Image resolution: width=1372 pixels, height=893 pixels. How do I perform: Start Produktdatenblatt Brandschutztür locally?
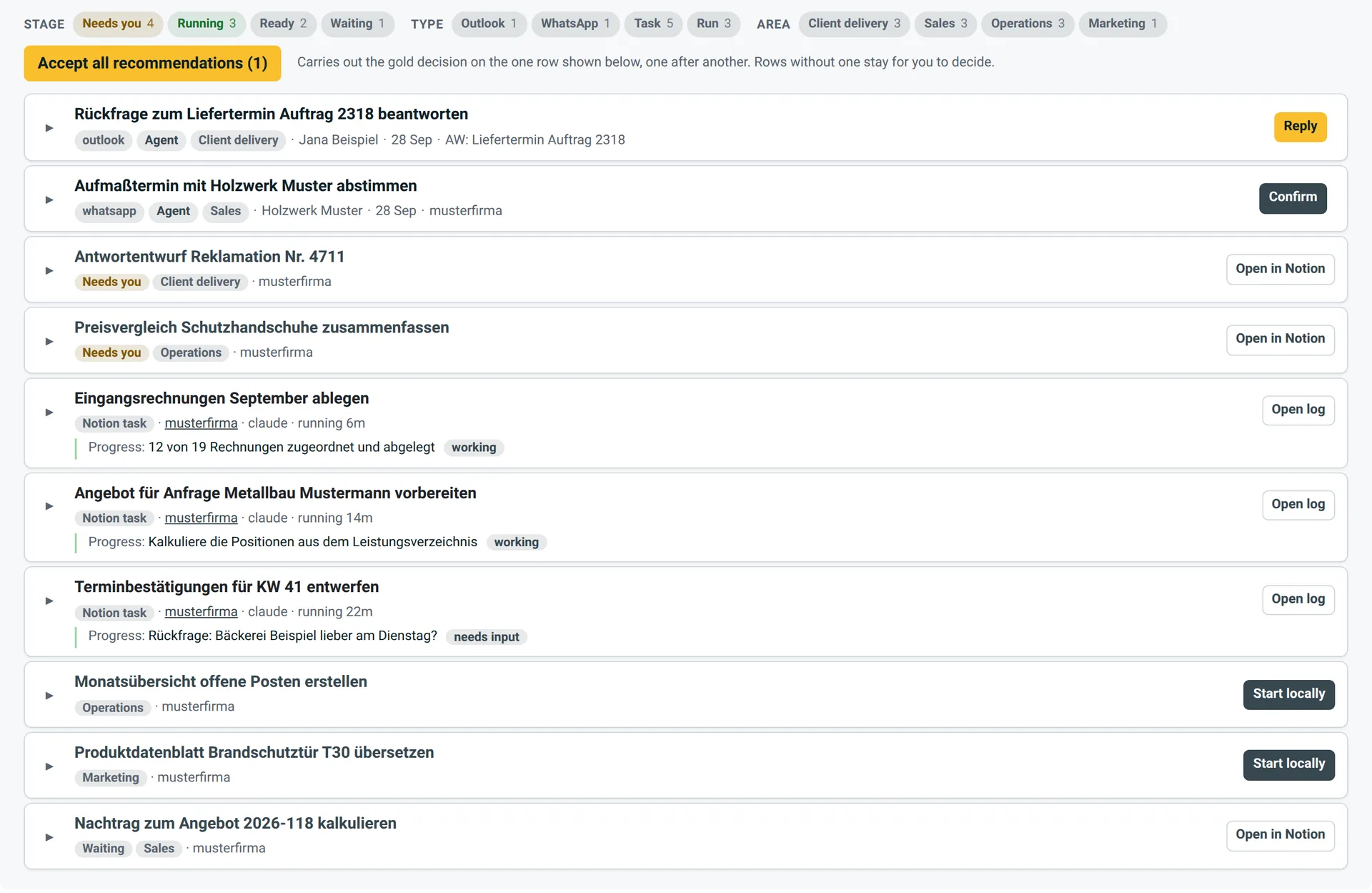pyautogui.click(x=1288, y=764)
